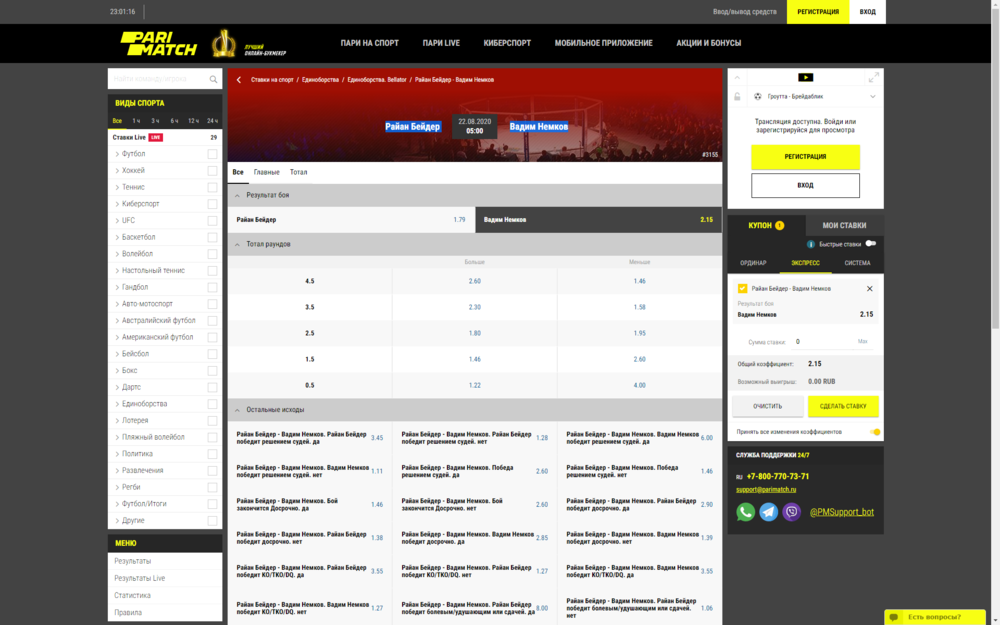Click the yellow Регистрация stream button
This screenshot has width=1000, height=625.
(x=805, y=157)
